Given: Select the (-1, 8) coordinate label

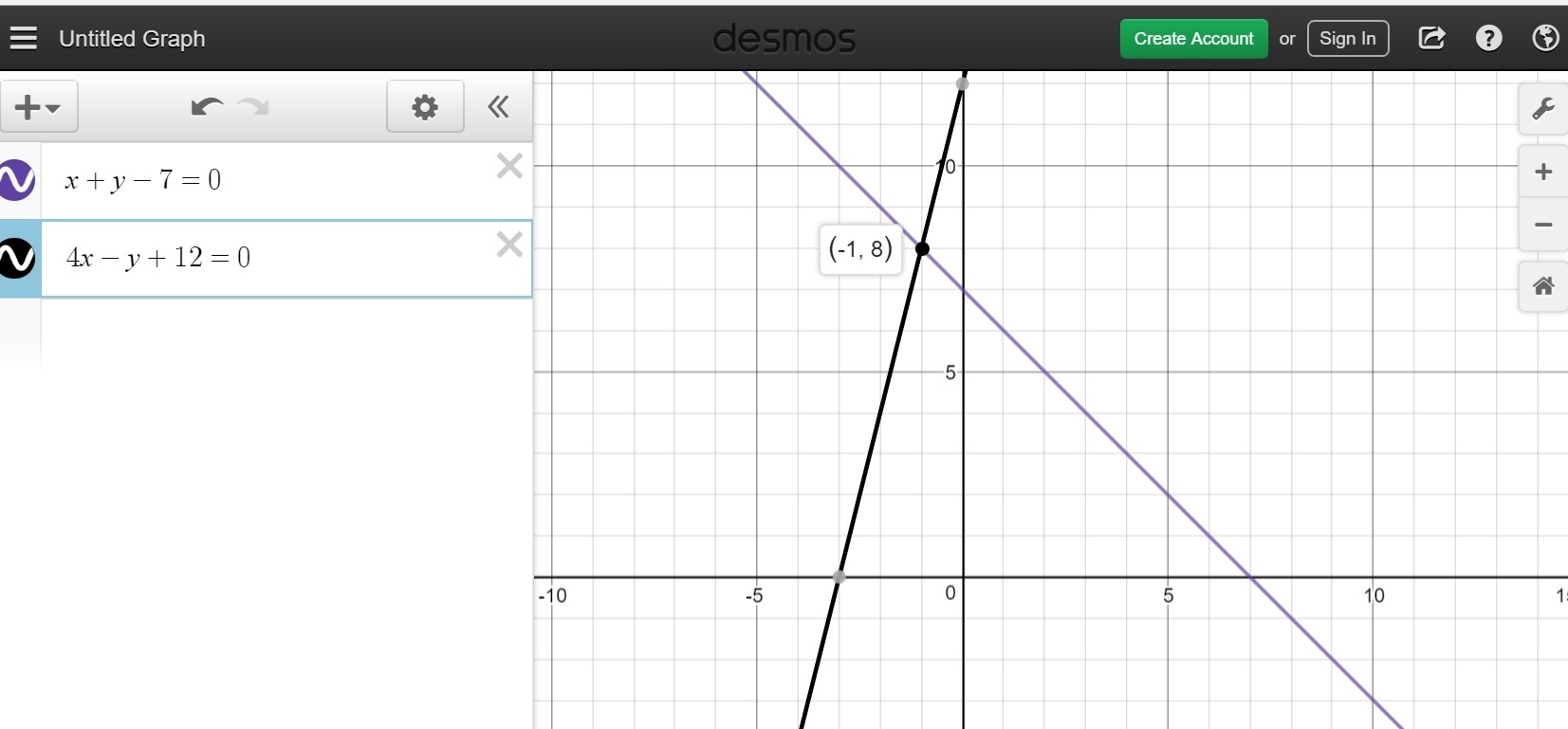Looking at the screenshot, I should coord(860,249).
